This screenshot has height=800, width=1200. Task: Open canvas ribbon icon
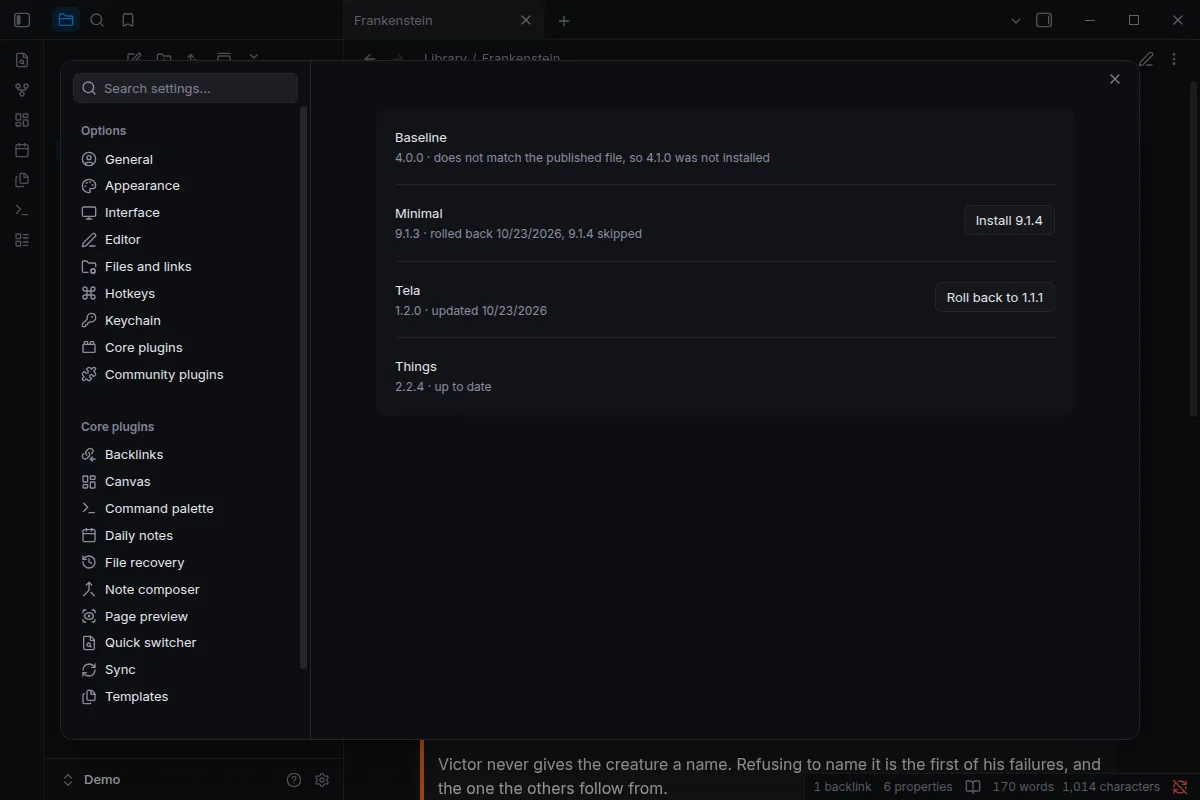click(x=22, y=120)
